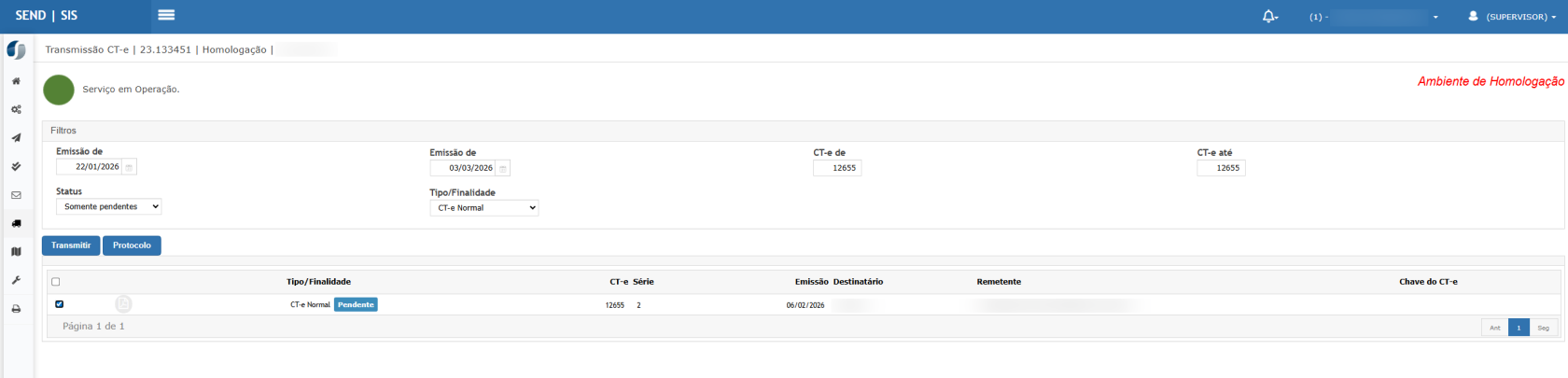
Task: Click the gears settings icon in sidebar
Action: [x=16, y=110]
